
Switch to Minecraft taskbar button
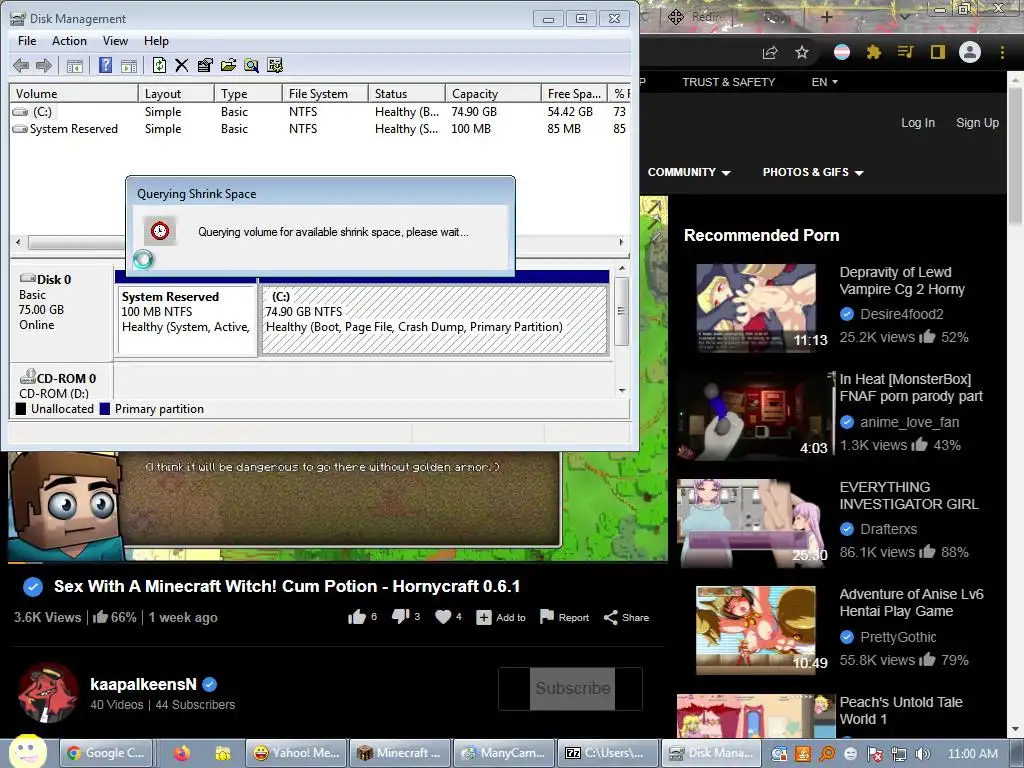[400, 753]
